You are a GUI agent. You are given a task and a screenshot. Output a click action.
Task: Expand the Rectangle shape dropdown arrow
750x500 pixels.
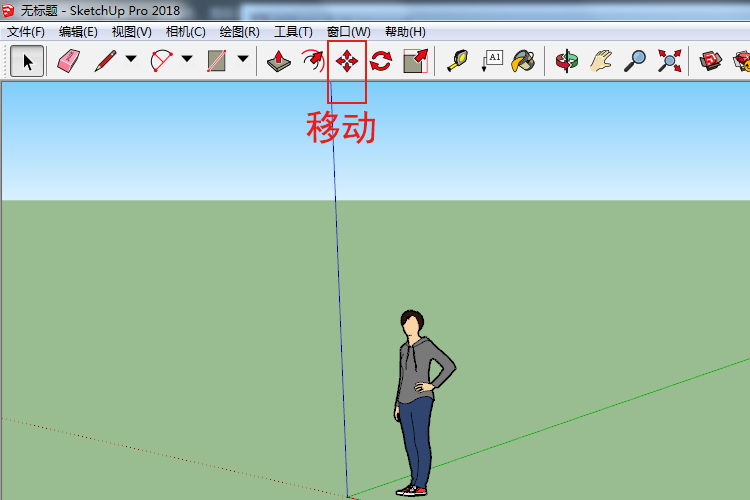pos(243,61)
